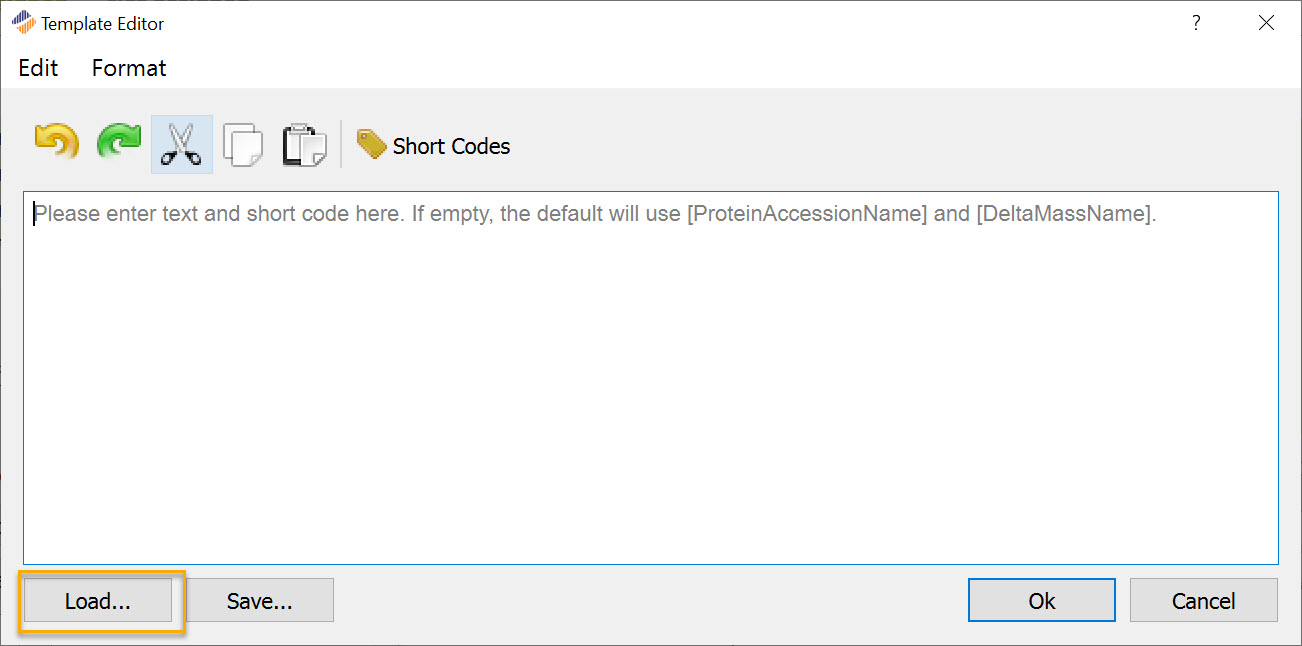Select the Cut scissors icon
The image size is (1302, 646).
[182, 145]
